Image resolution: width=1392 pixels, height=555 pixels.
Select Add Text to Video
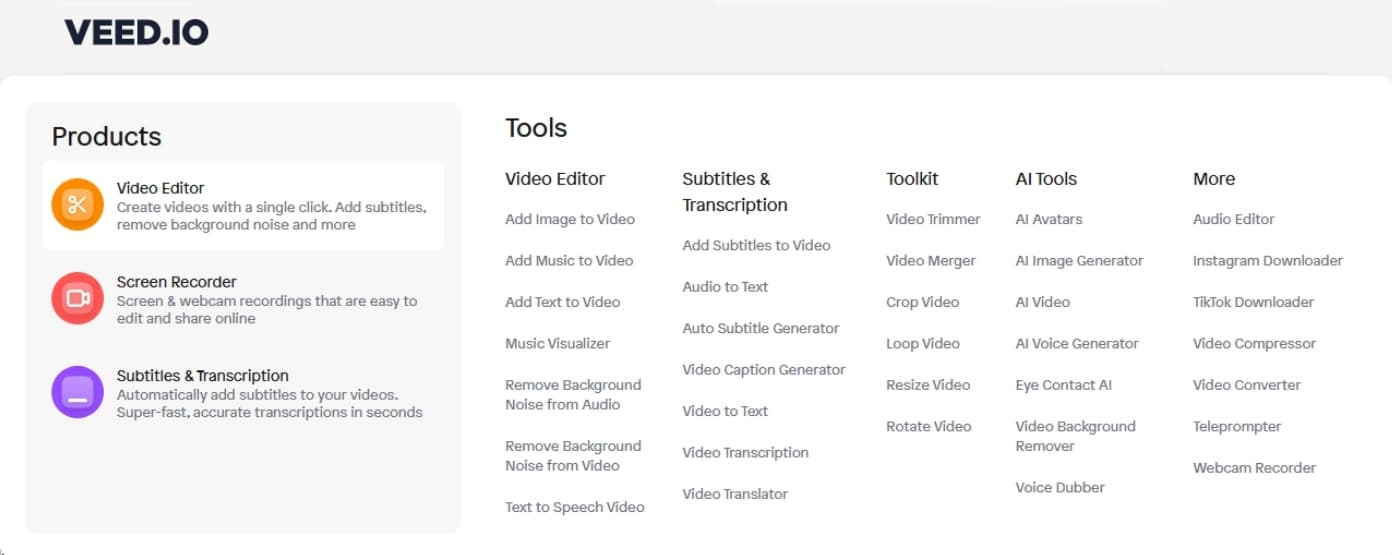(x=563, y=302)
